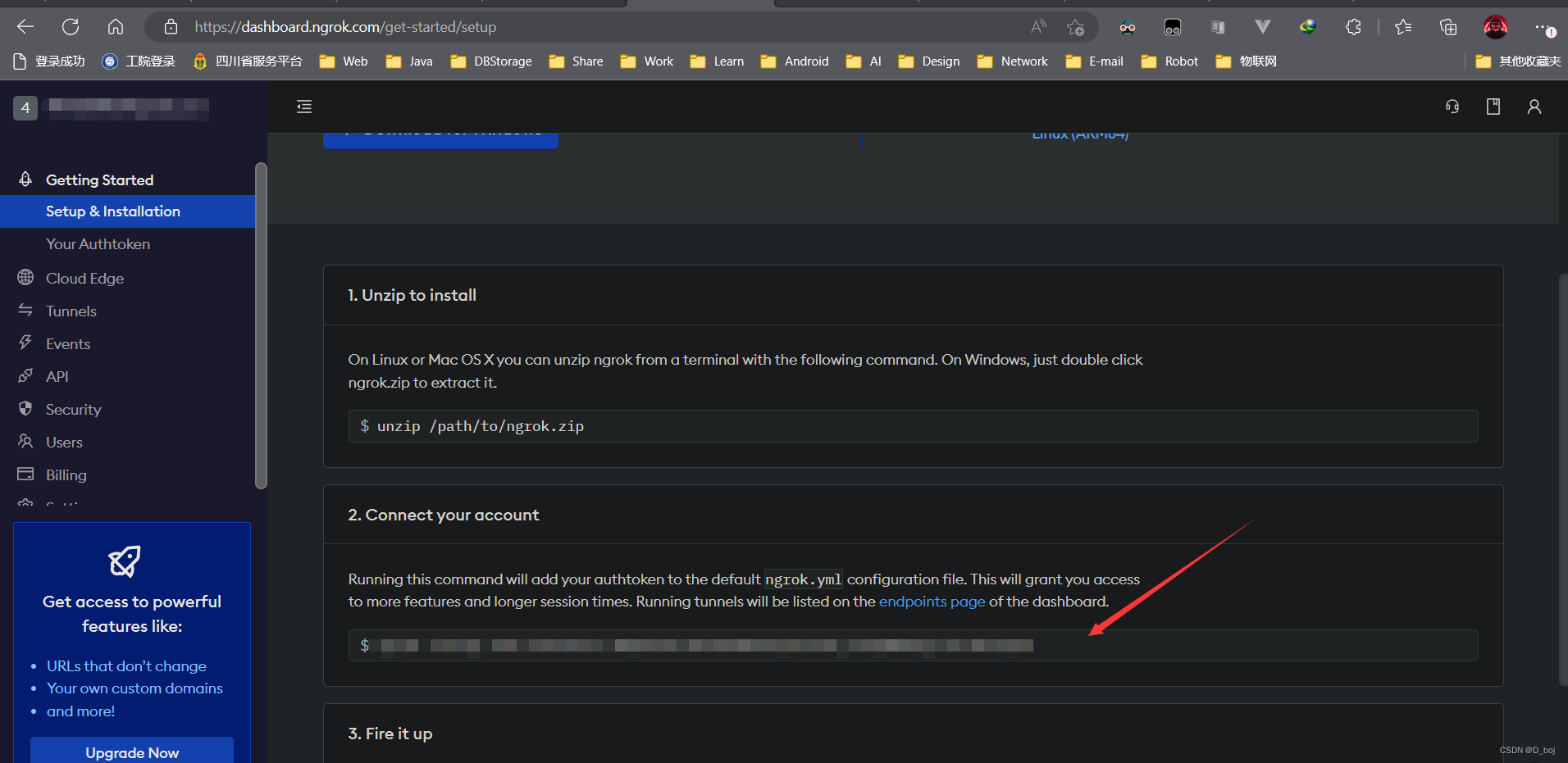This screenshot has width=1568, height=763.
Task: Open the Design bookmarks folder
Action: (929, 61)
